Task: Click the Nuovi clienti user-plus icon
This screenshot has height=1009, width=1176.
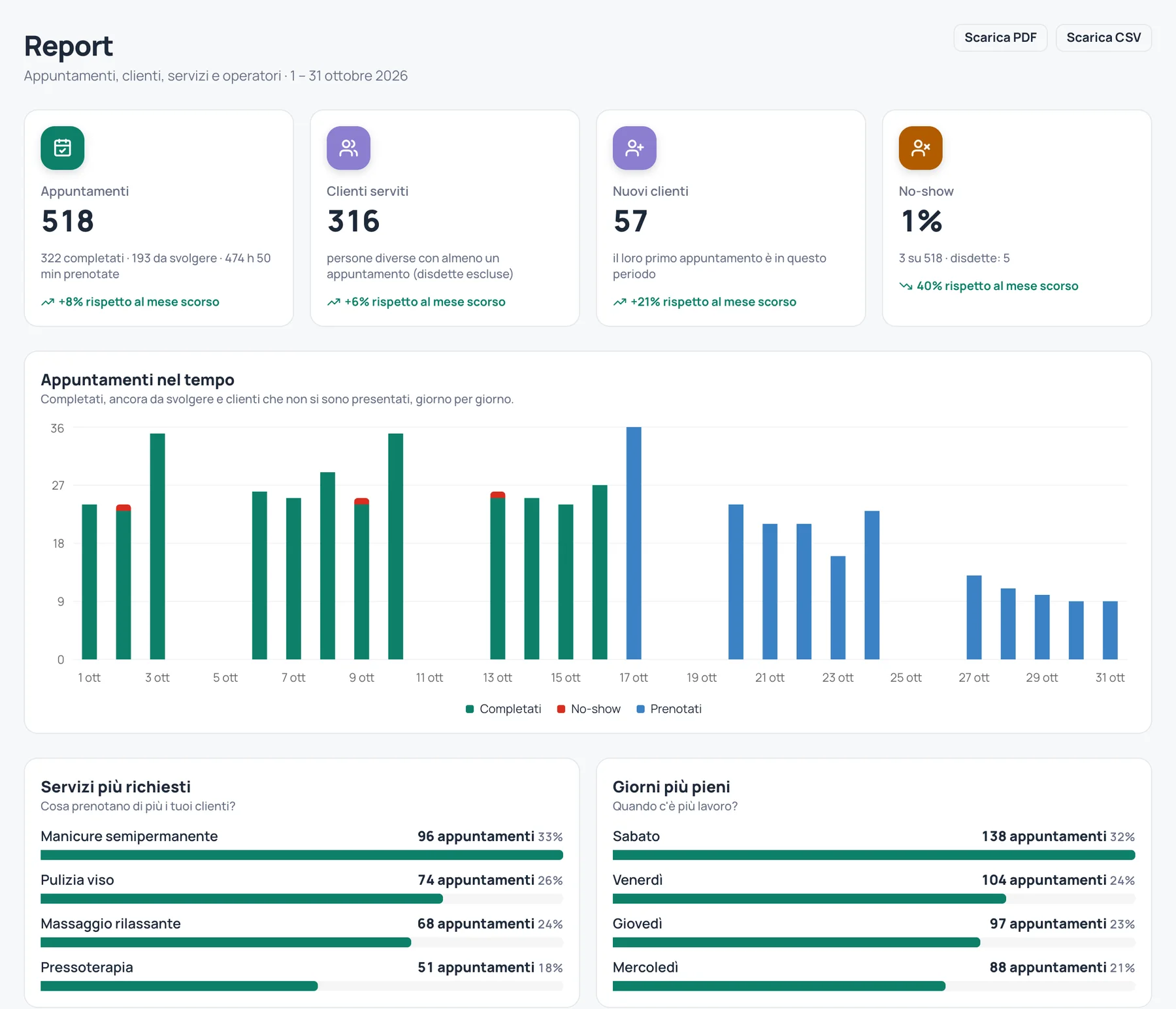Action: 634,148
